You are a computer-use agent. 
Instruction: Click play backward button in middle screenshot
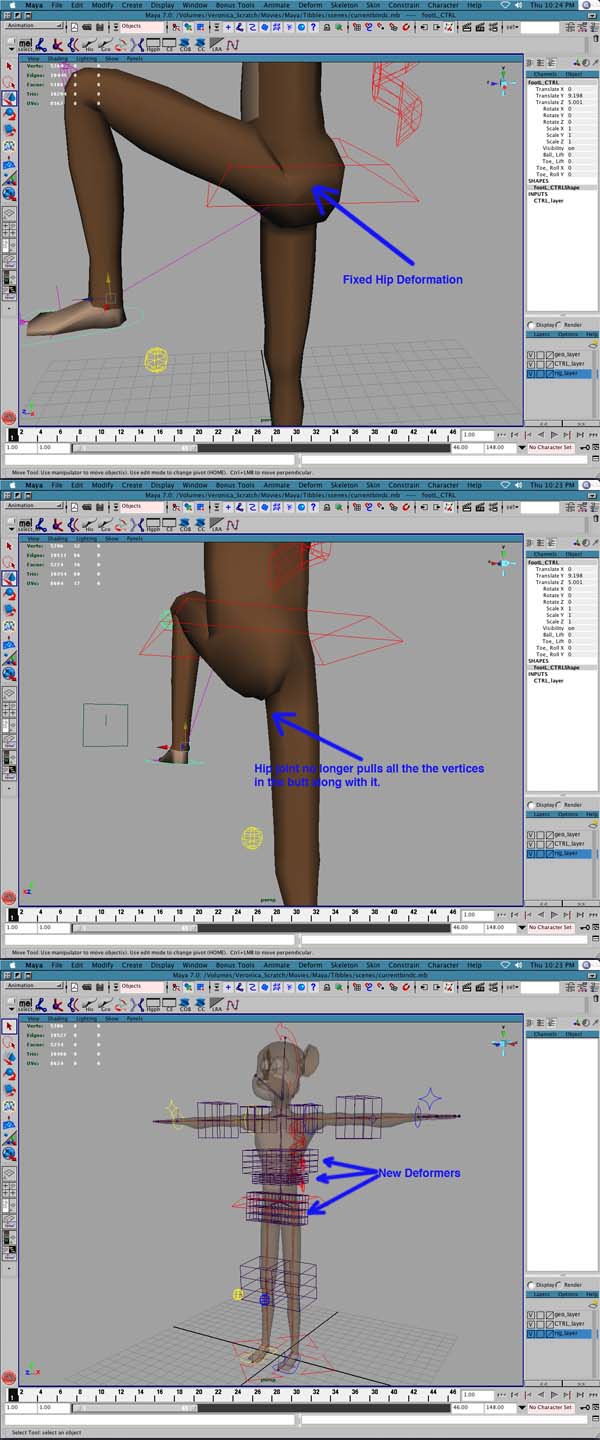tap(541, 915)
